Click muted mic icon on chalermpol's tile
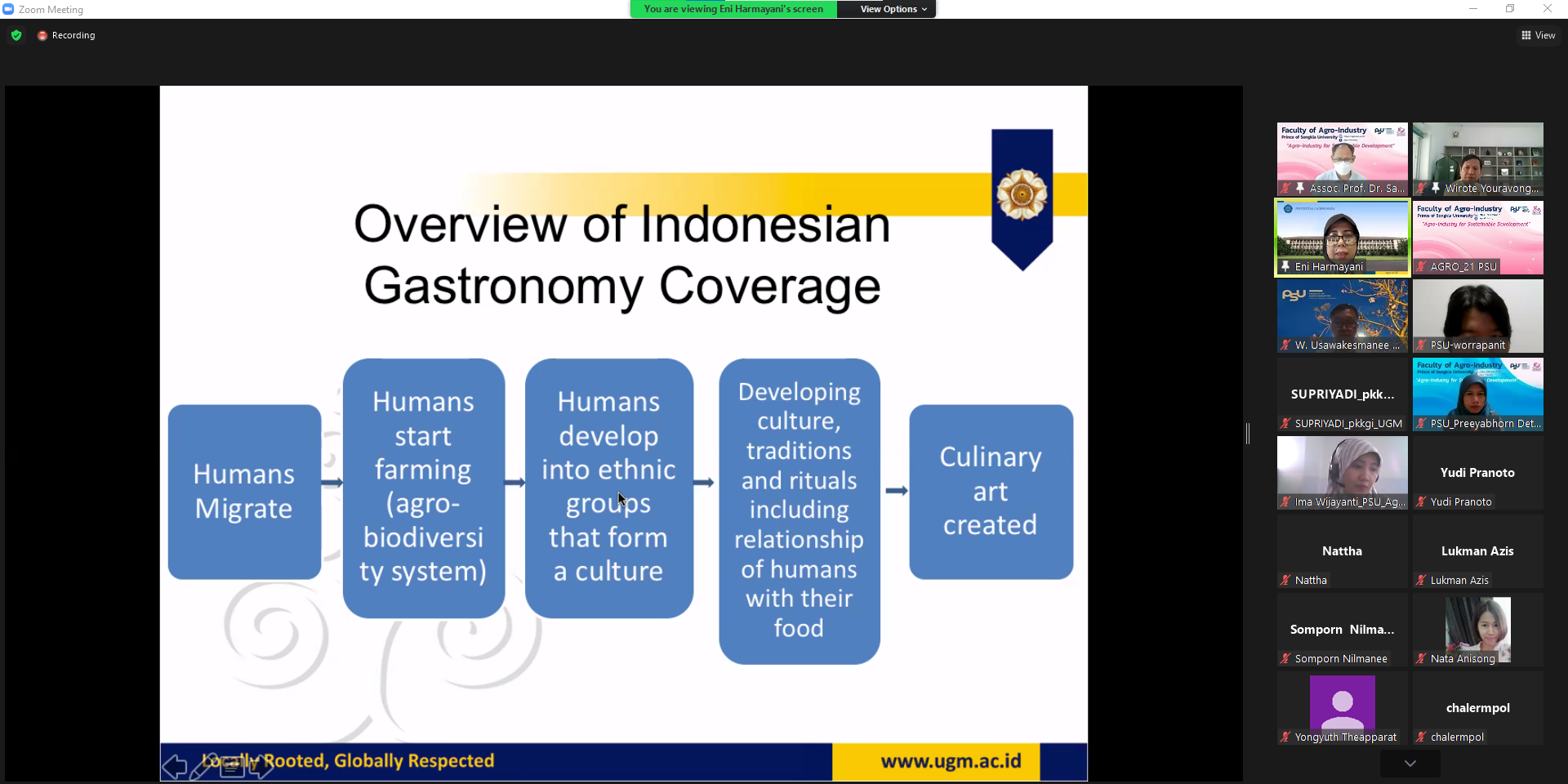Image resolution: width=1568 pixels, height=784 pixels. coord(1421,737)
